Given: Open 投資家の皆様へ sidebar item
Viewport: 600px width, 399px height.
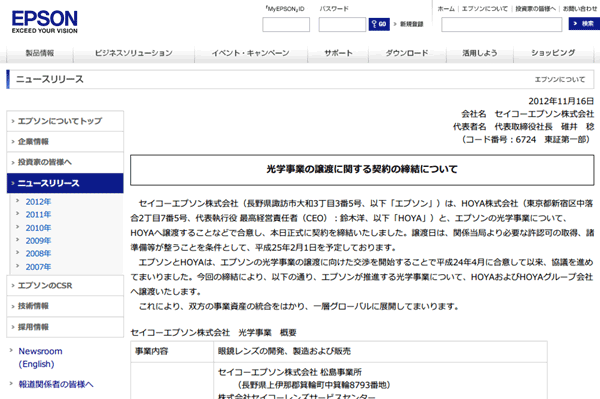Looking at the screenshot, I should (x=65, y=162).
